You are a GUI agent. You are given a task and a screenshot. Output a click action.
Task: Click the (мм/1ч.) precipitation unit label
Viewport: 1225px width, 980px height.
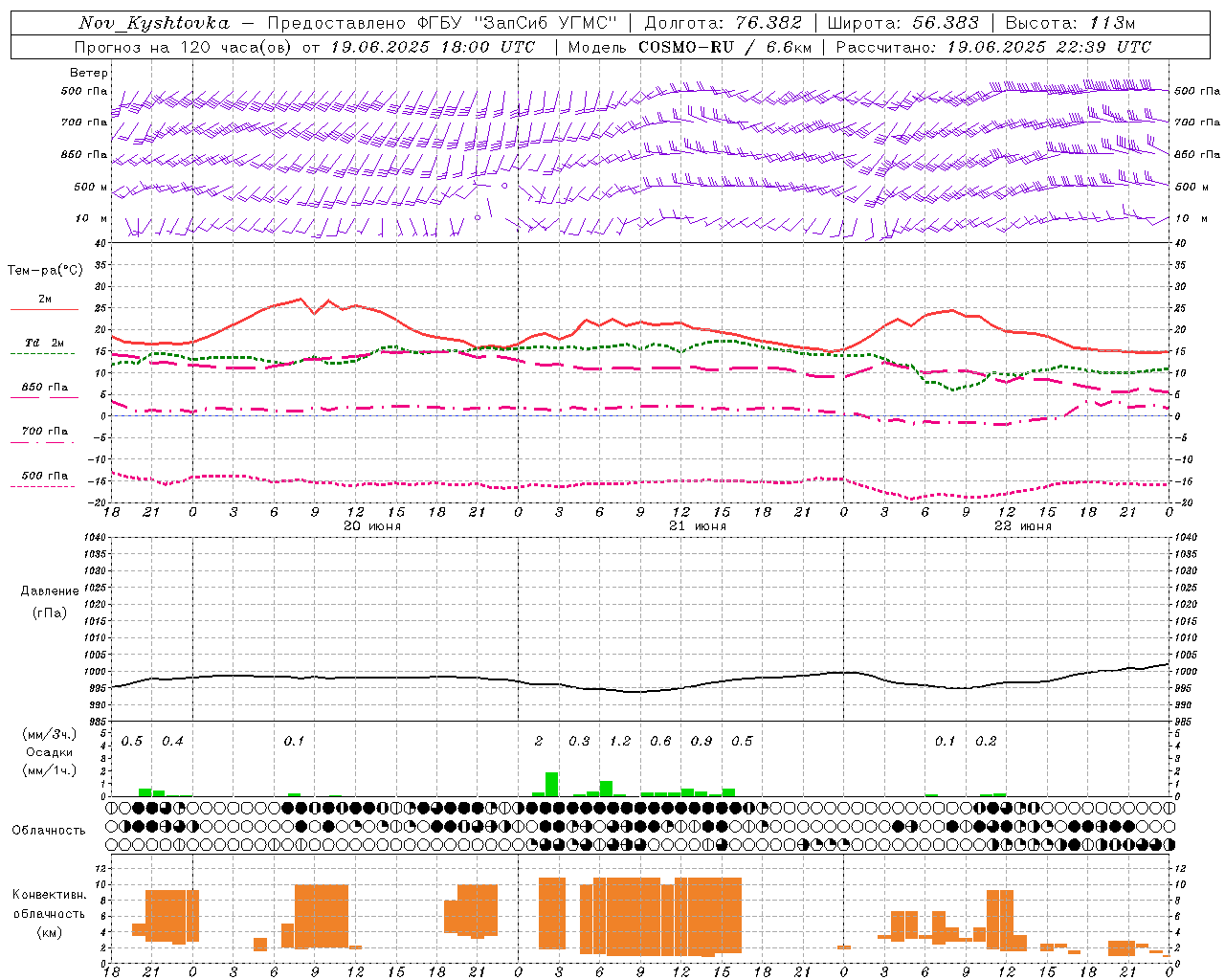tap(50, 770)
